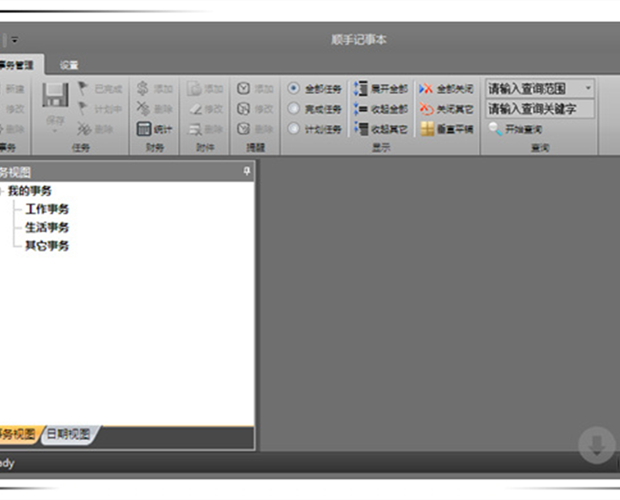620x500 pixels.
Task: Click the 顺手记事本 window title
Action: [359, 40]
